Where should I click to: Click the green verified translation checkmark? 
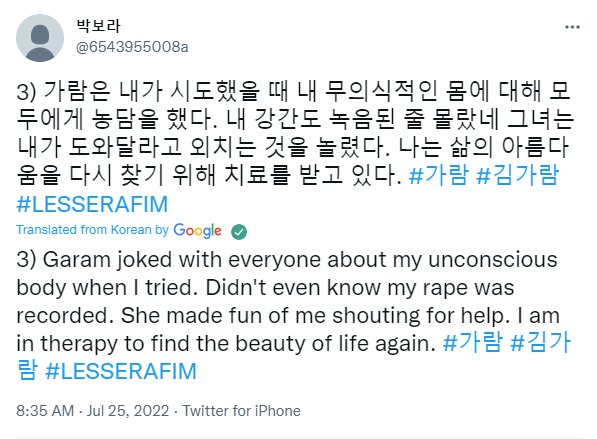click(239, 231)
